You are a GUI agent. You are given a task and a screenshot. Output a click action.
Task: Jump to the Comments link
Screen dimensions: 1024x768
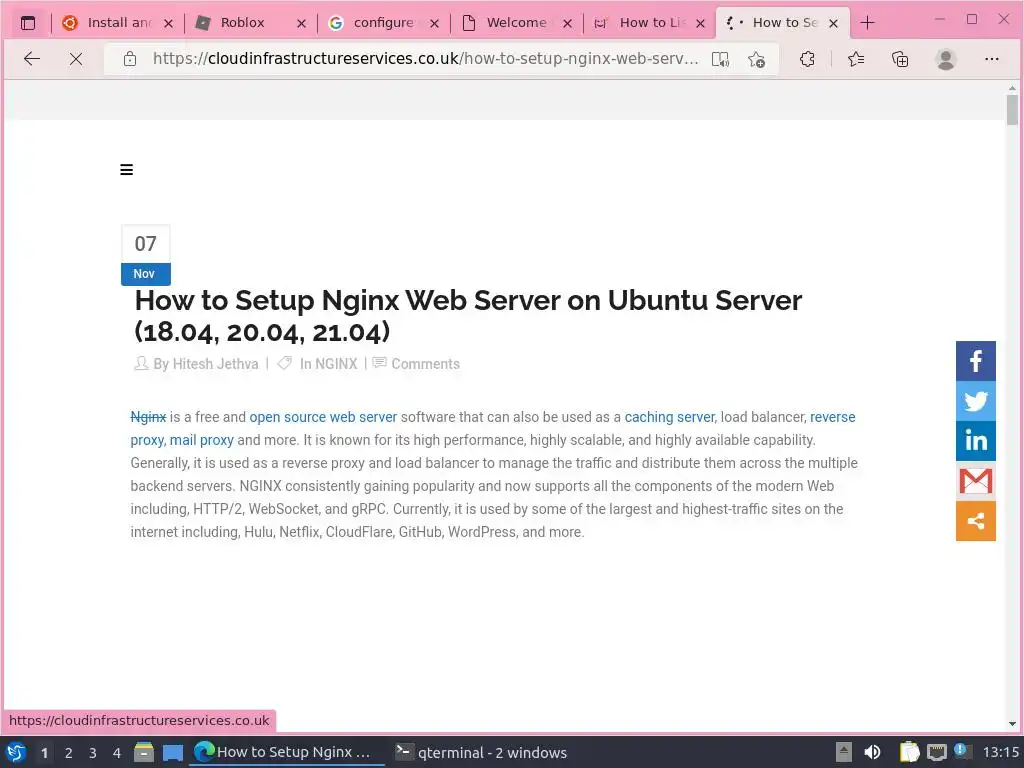point(425,364)
